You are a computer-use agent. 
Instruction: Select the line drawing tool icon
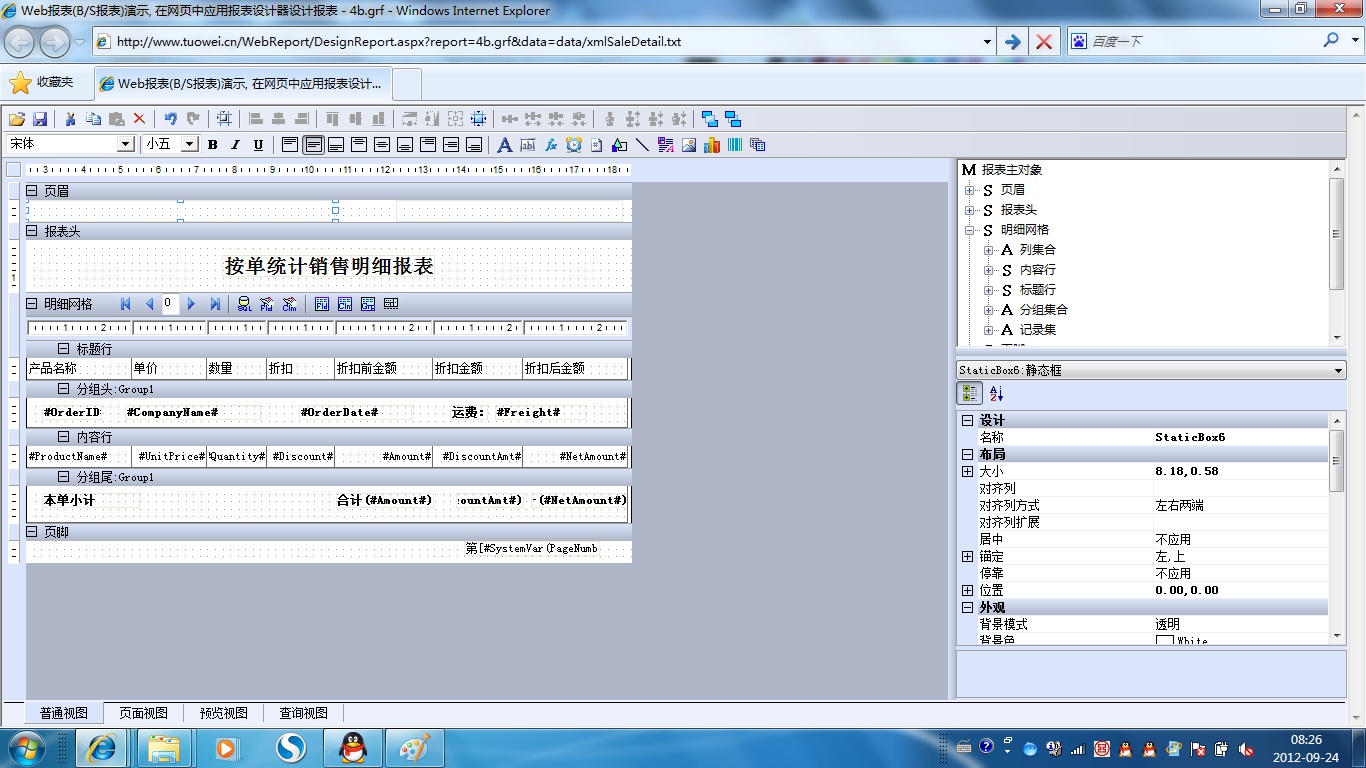tap(642, 145)
